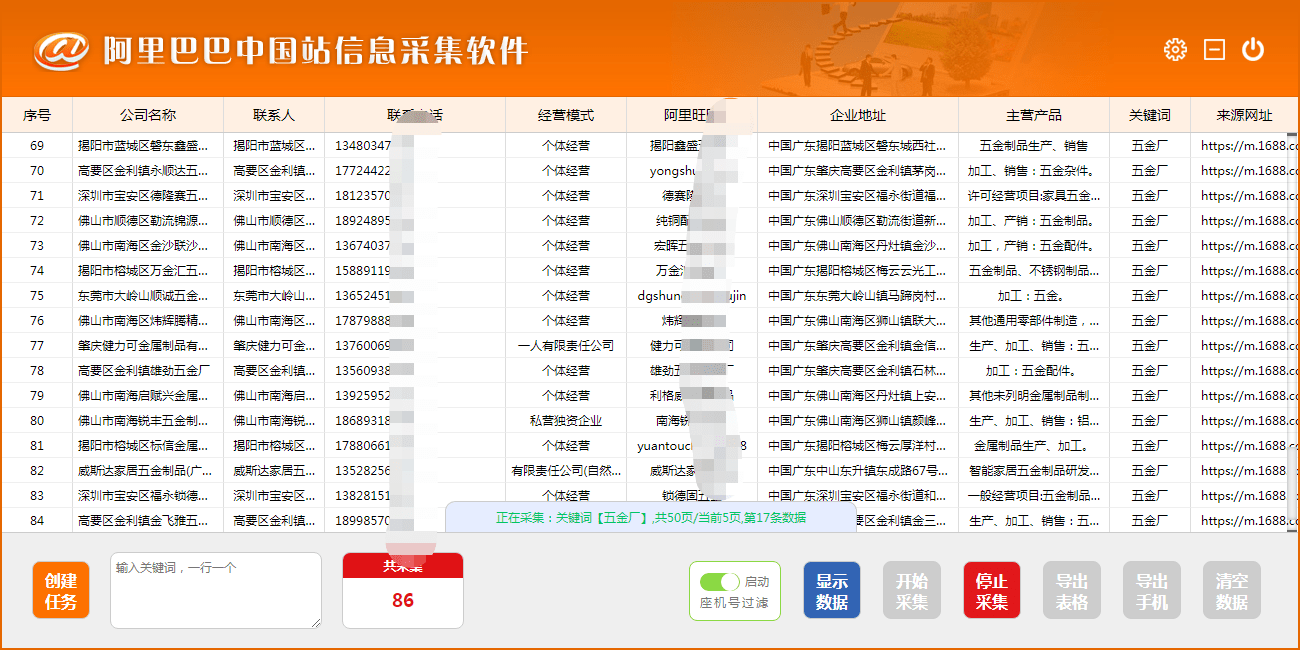This screenshot has width=1300, height=650.
Task: Click the 创建任务 button
Action: pyautogui.click(x=61, y=590)
